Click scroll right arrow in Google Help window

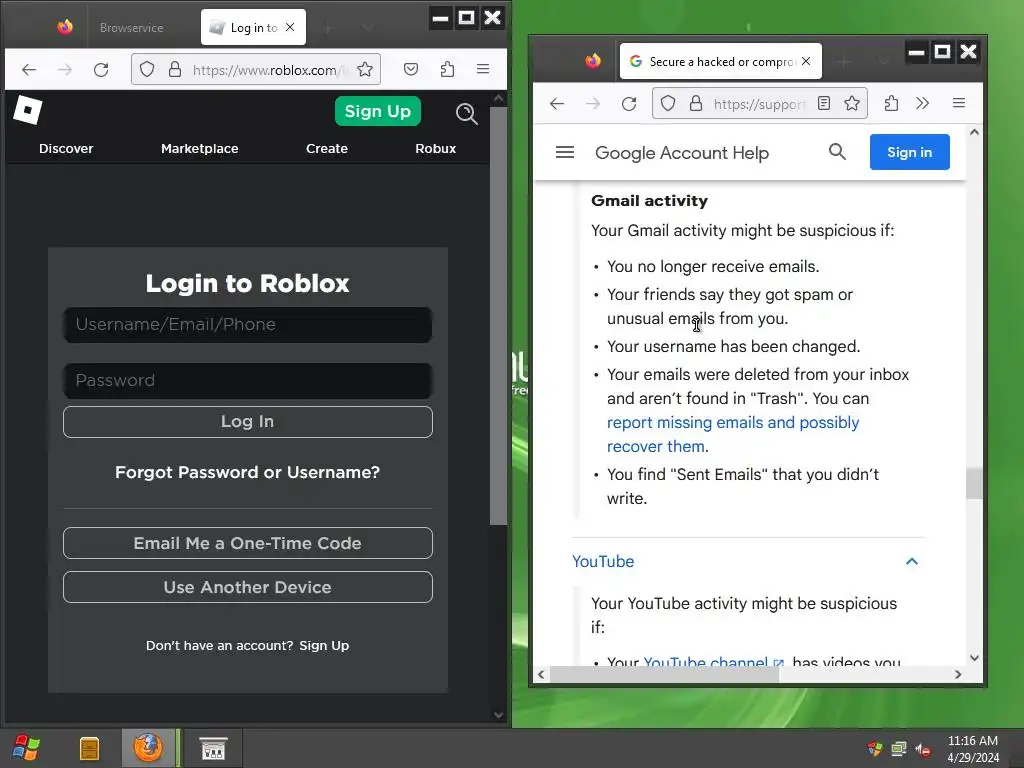[957, 675]
